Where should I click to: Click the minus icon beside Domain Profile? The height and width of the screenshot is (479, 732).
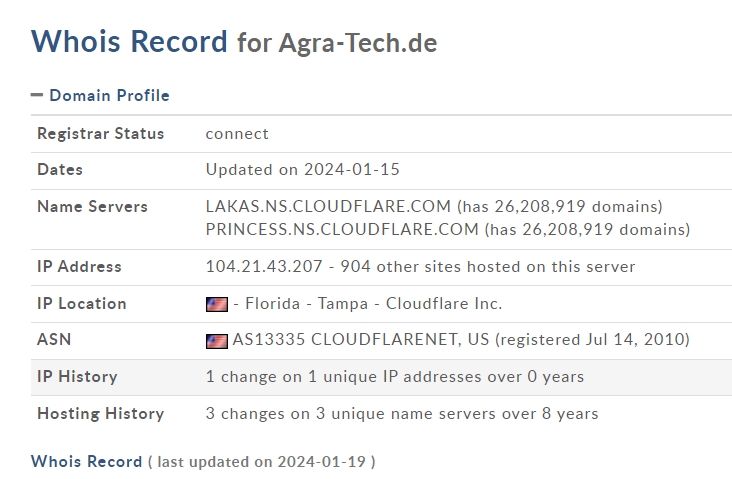click(x=36, y=95)
